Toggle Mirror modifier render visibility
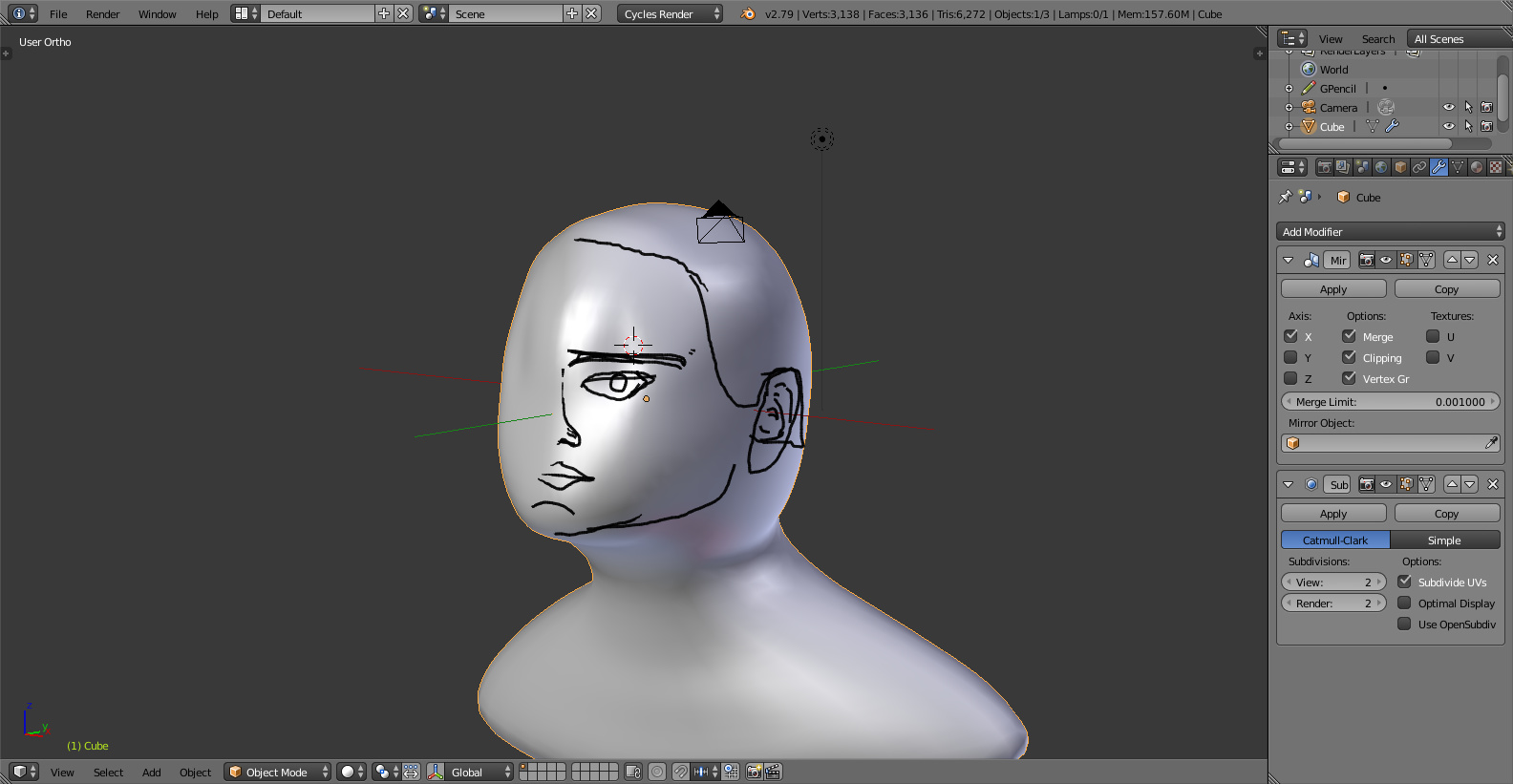This screenshot has height=784, width=1513. point(1367,260)
